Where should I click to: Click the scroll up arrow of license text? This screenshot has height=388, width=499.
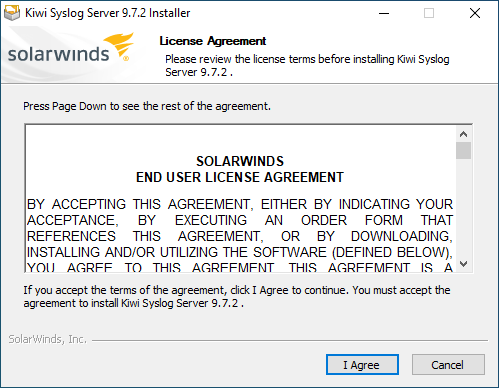tap(463, 134)
